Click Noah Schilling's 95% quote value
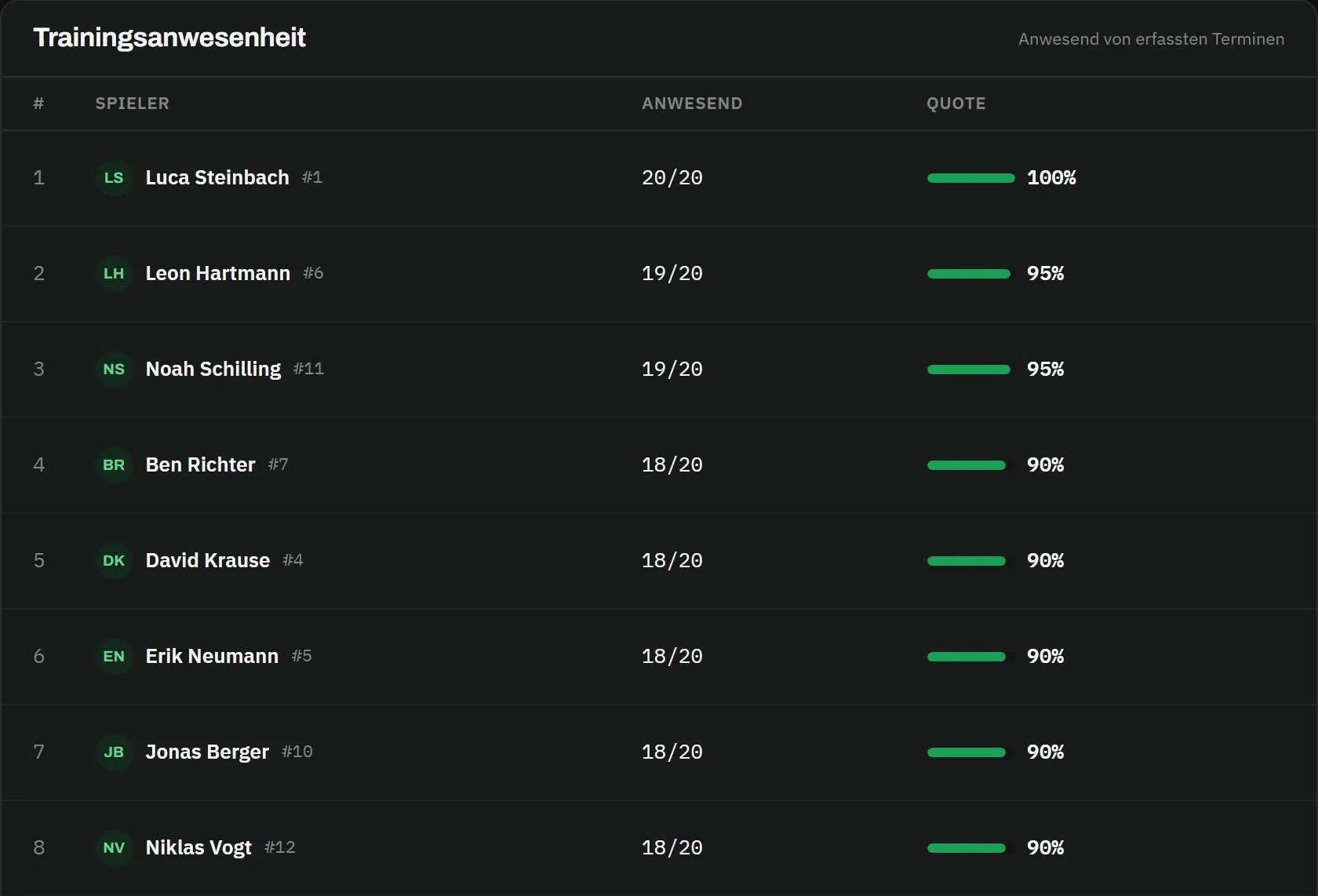The height and width of the screenshot is (896, 1318). pos(1046,370)
